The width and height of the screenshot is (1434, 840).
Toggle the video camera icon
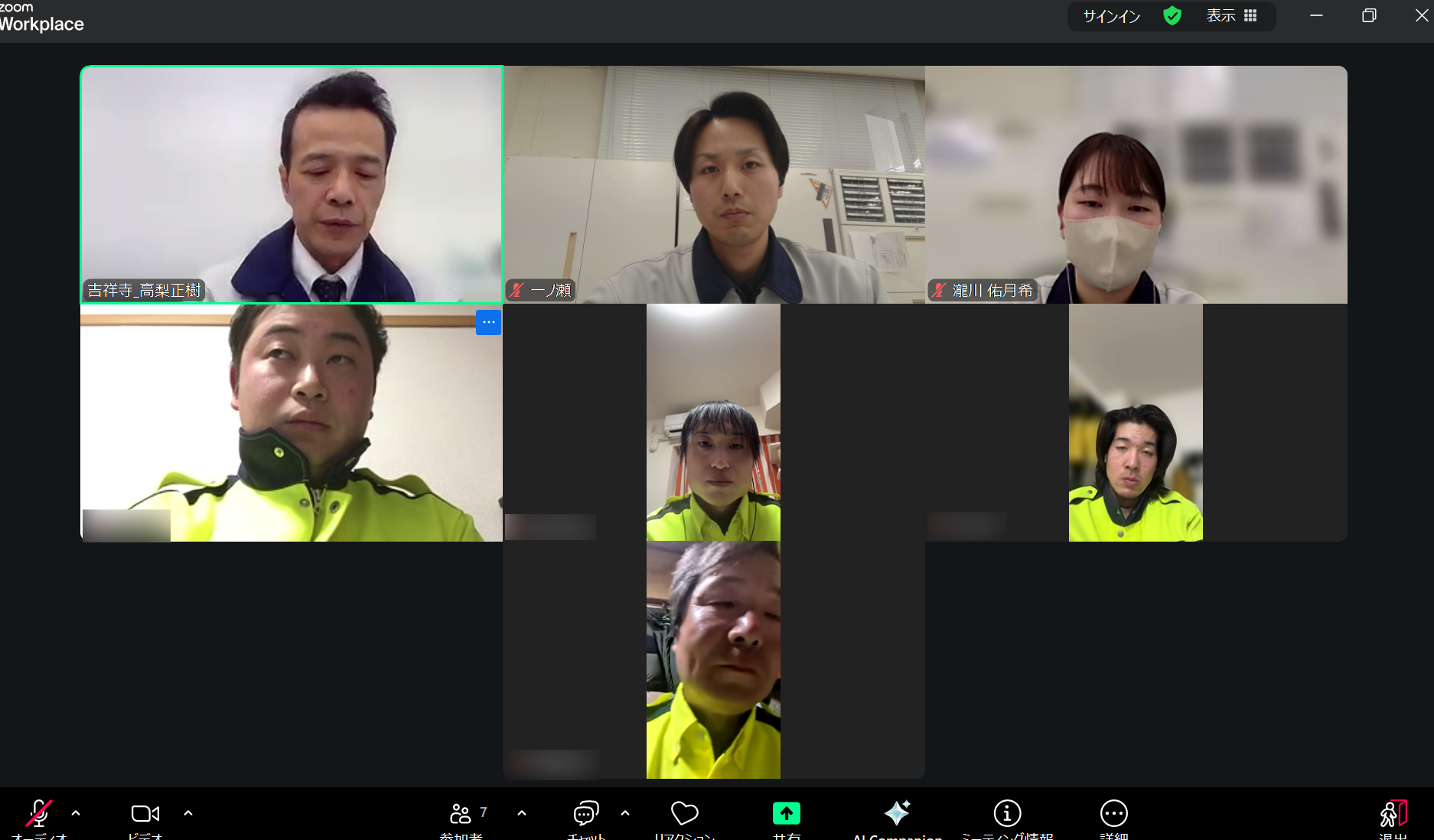[145, 814]
